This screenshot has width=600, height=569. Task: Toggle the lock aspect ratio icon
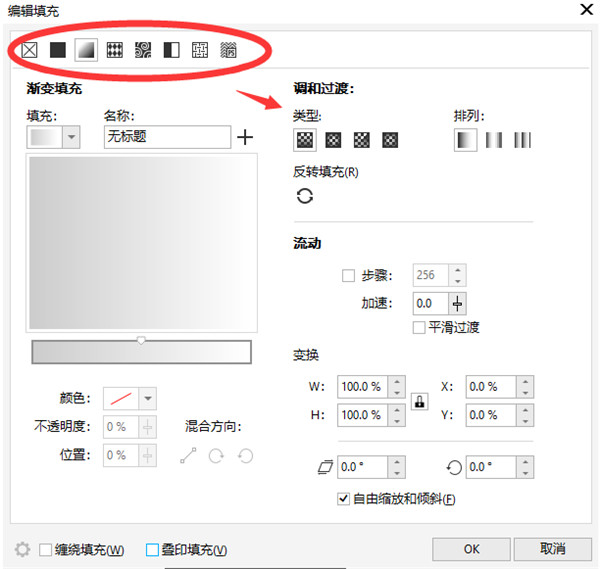[x=420, y=401]
